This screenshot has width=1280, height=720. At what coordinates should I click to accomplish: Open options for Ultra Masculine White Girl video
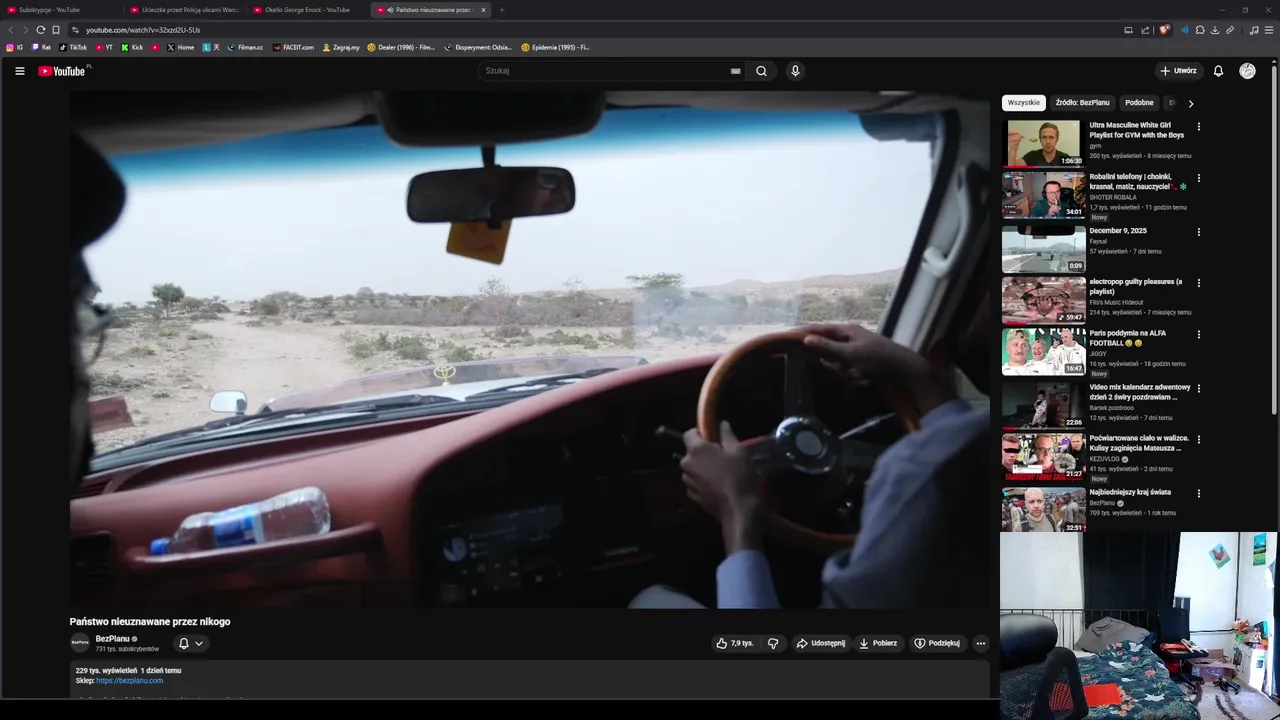(x=1198, y=127)
